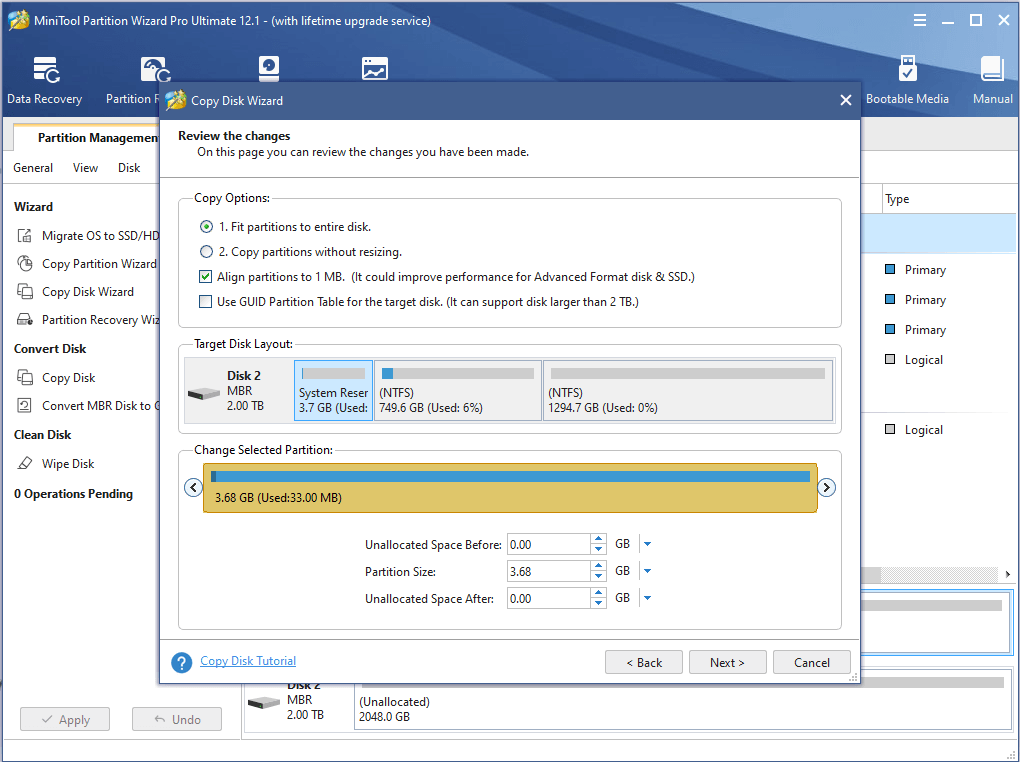Viewport: 1020px width, 762px height.
Task: Show next partition with right arrow
Action: click(826, 487)
